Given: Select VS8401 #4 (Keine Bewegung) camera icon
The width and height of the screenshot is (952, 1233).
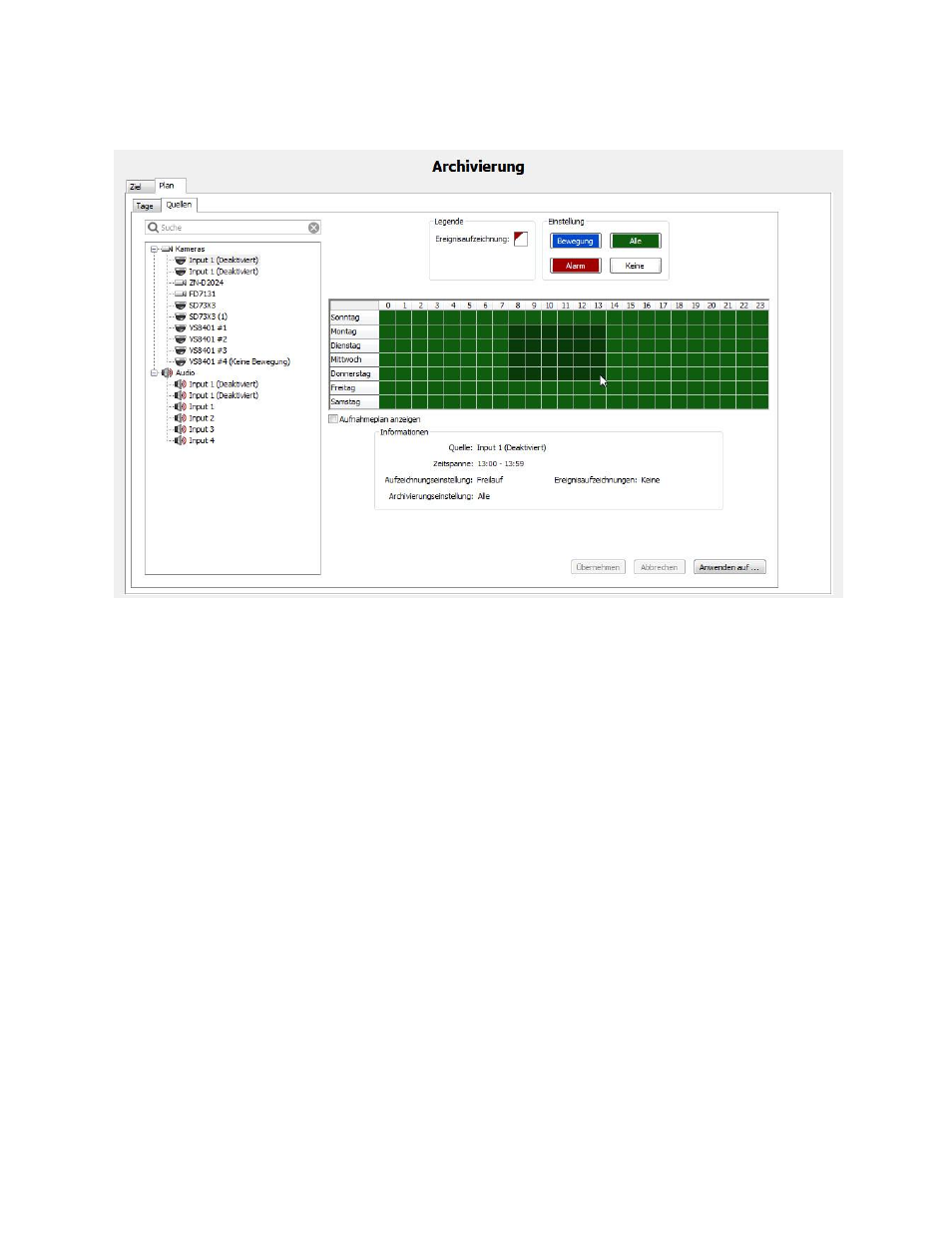Looking at the screenshot, I should pos(181,361).
